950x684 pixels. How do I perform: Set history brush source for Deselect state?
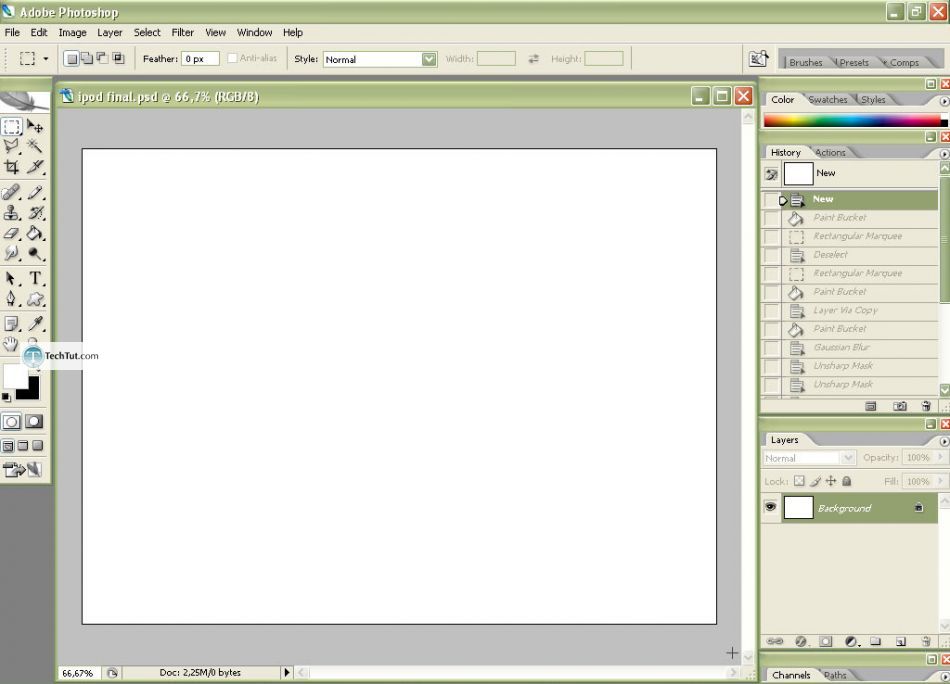coord(771,255)
